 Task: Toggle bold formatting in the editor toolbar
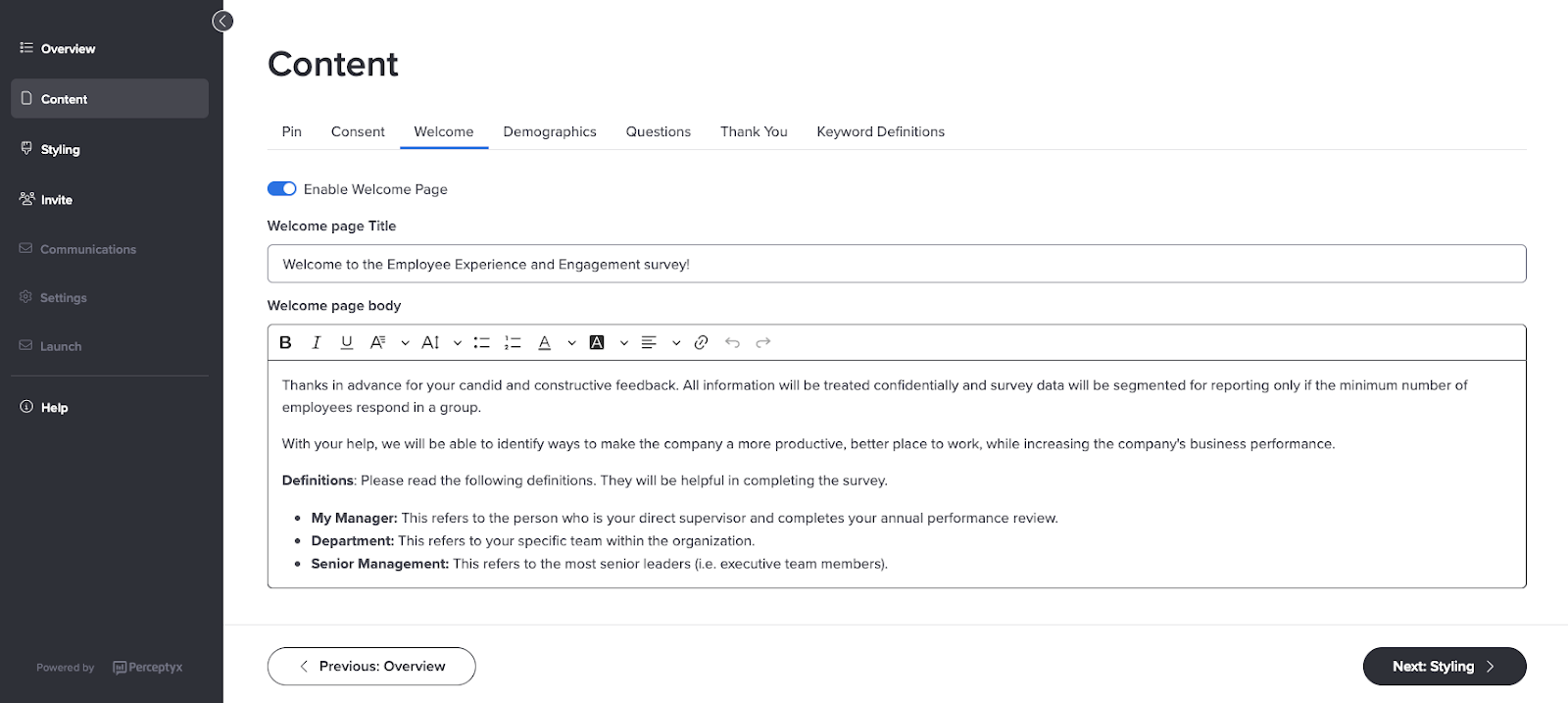285,342
